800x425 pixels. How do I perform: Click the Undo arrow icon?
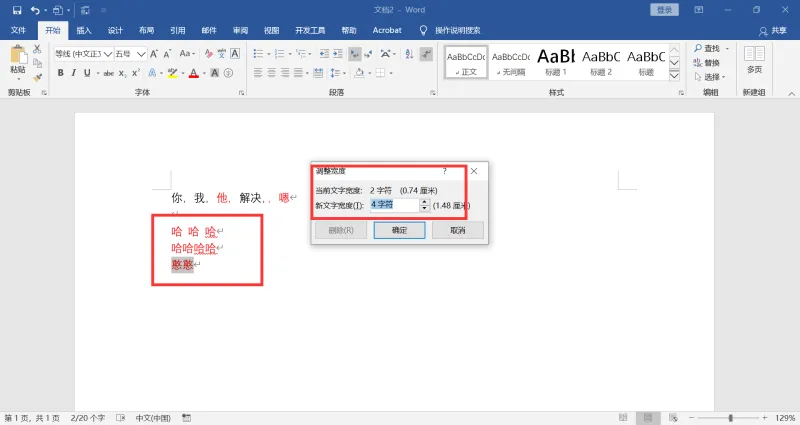coord(35,10)
